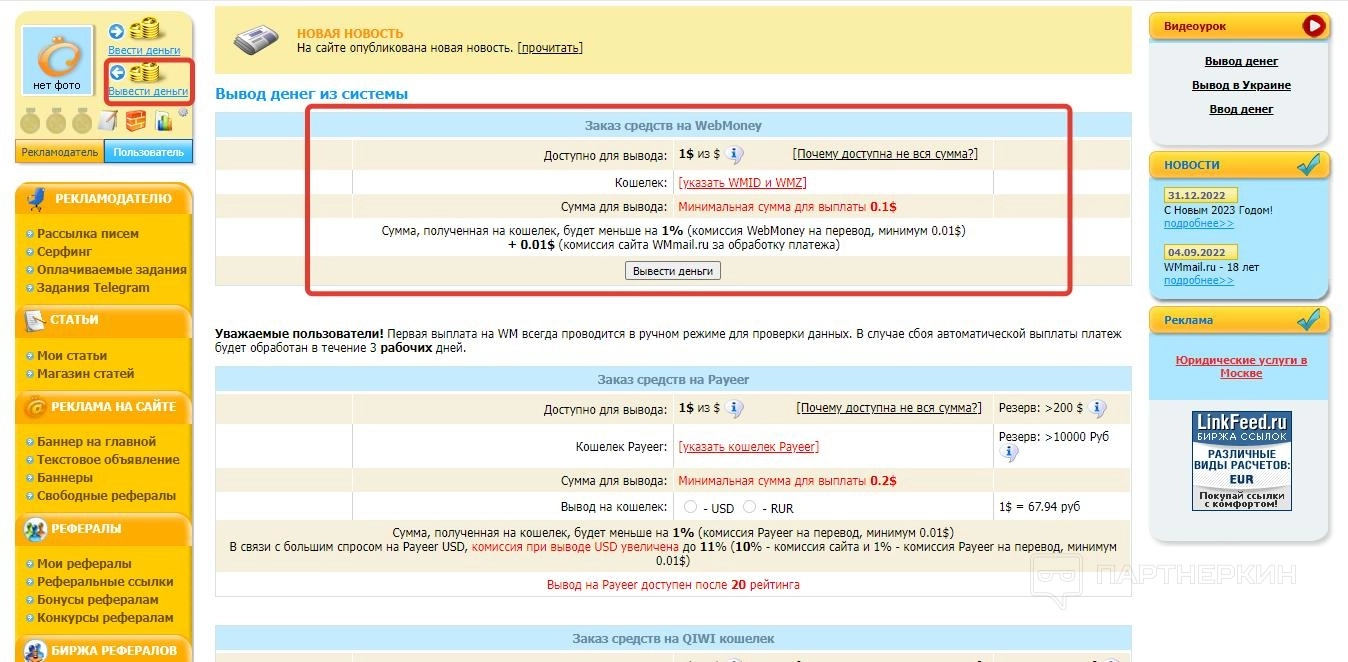Click the document icon beside СТАТЬИ
Image resolution: width=1348 pixels, height=662 pixels.
point(35,320)
